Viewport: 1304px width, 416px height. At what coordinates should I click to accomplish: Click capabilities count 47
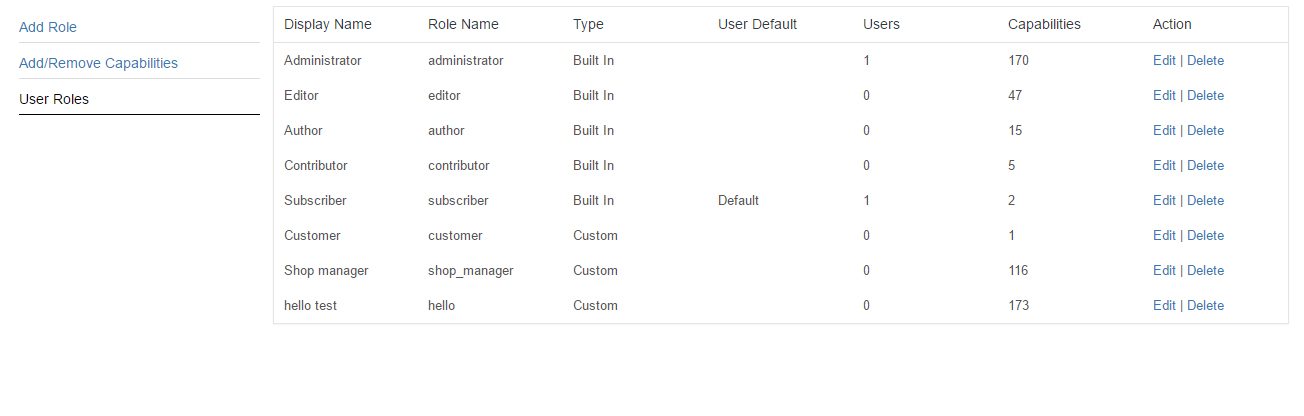click(x=1015, y=95)
